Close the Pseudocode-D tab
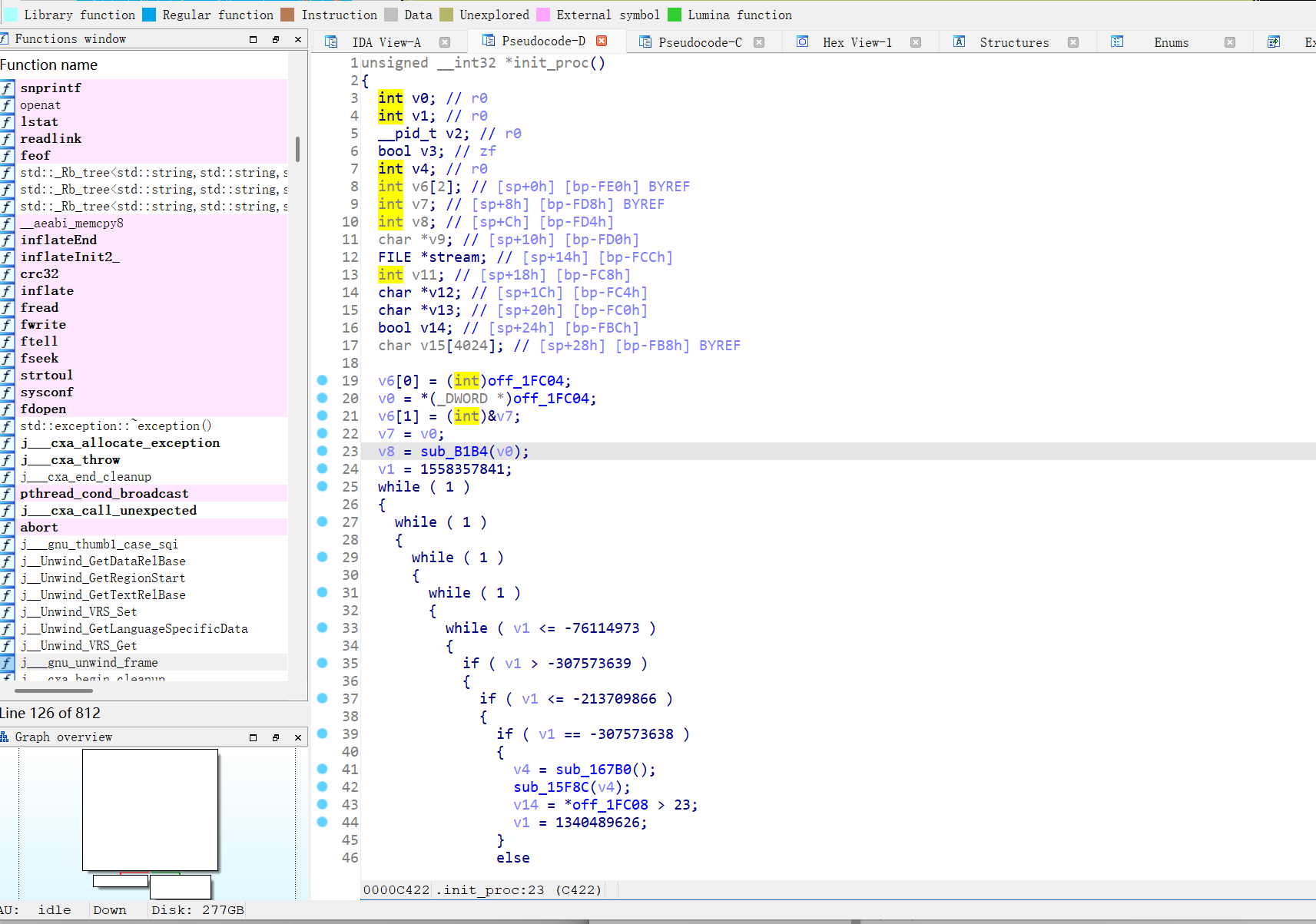The image size is (1316, 924). tap(602, 41)
